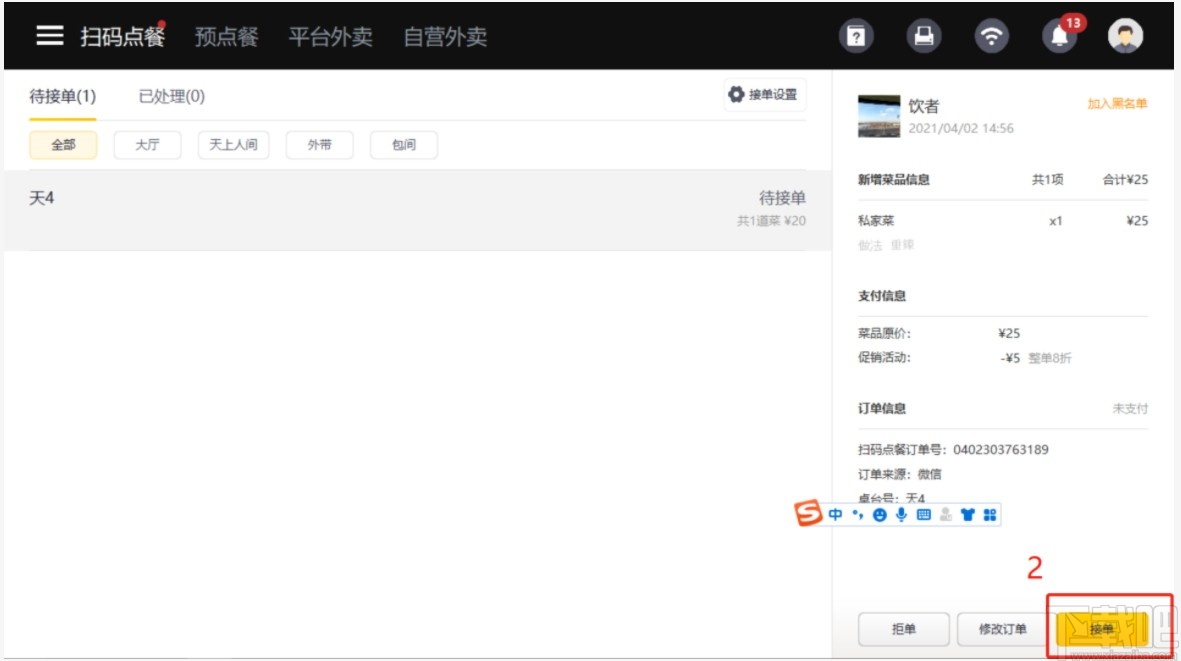Toggle full/half punctuation on Sogou bar
Viewport: 1181px width, 661px height.
click(857, 514)
